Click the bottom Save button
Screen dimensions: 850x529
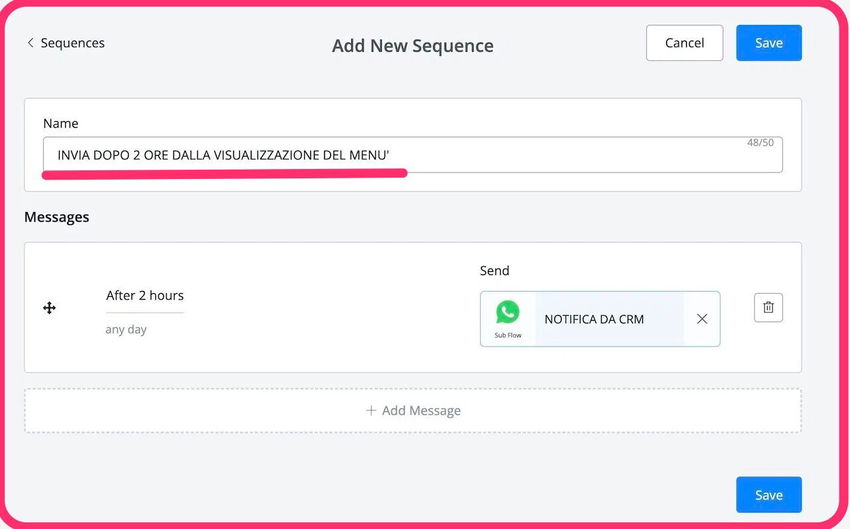point(768,495)
